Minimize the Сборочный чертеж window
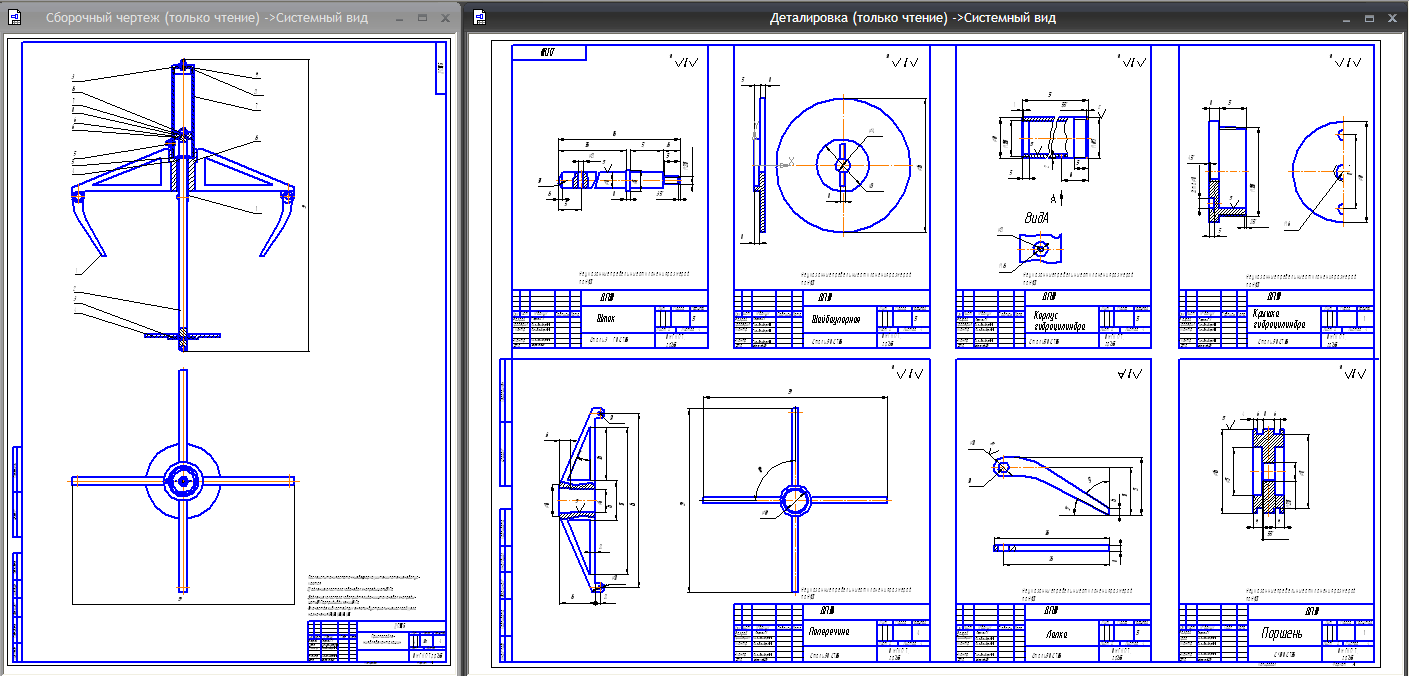1410x676 pixels. point(399,18)
